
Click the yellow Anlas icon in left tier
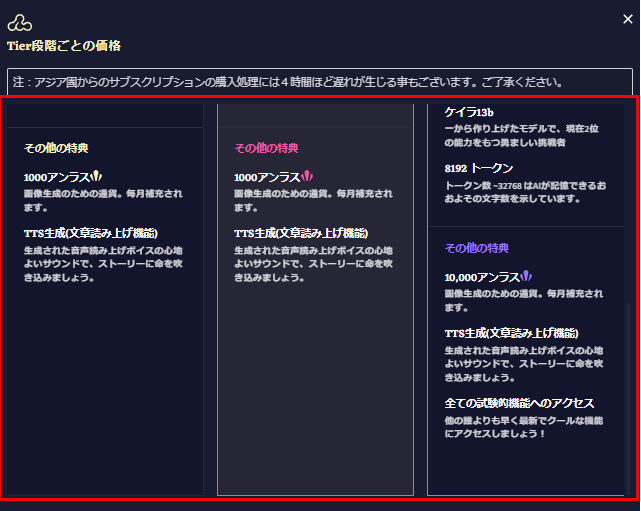tap(98, 176)
